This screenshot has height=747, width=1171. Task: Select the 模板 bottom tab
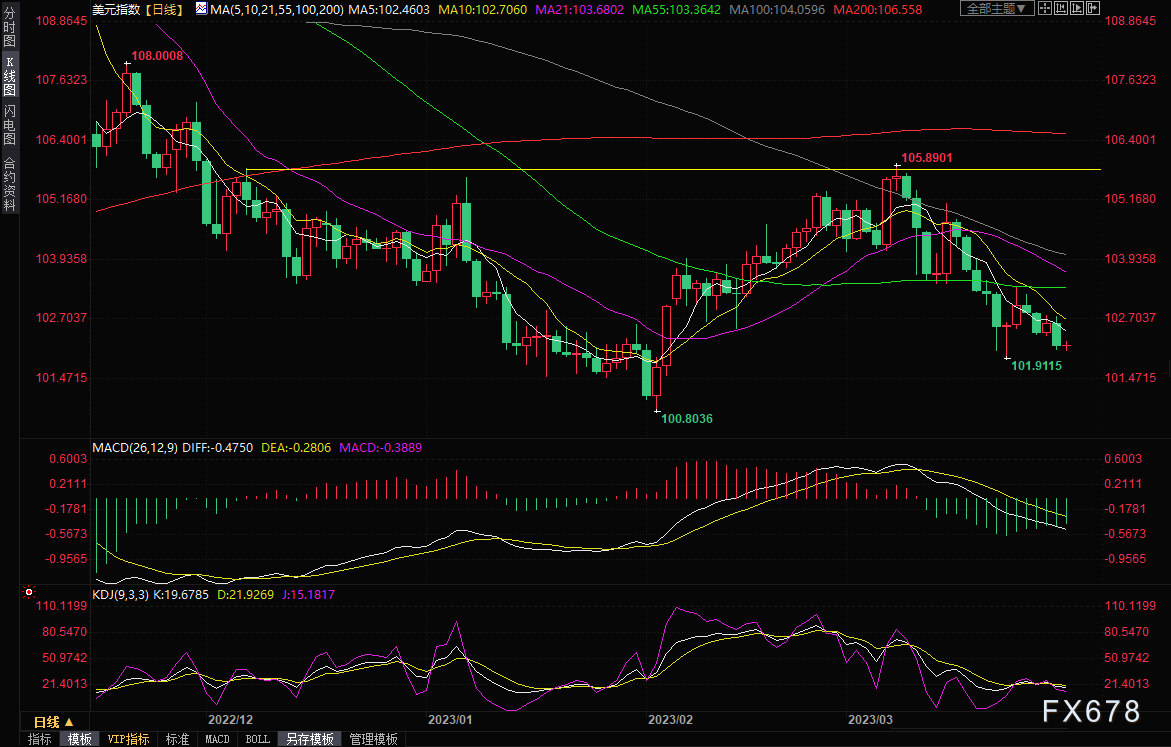pyautogui.click(x=79, y=739)
